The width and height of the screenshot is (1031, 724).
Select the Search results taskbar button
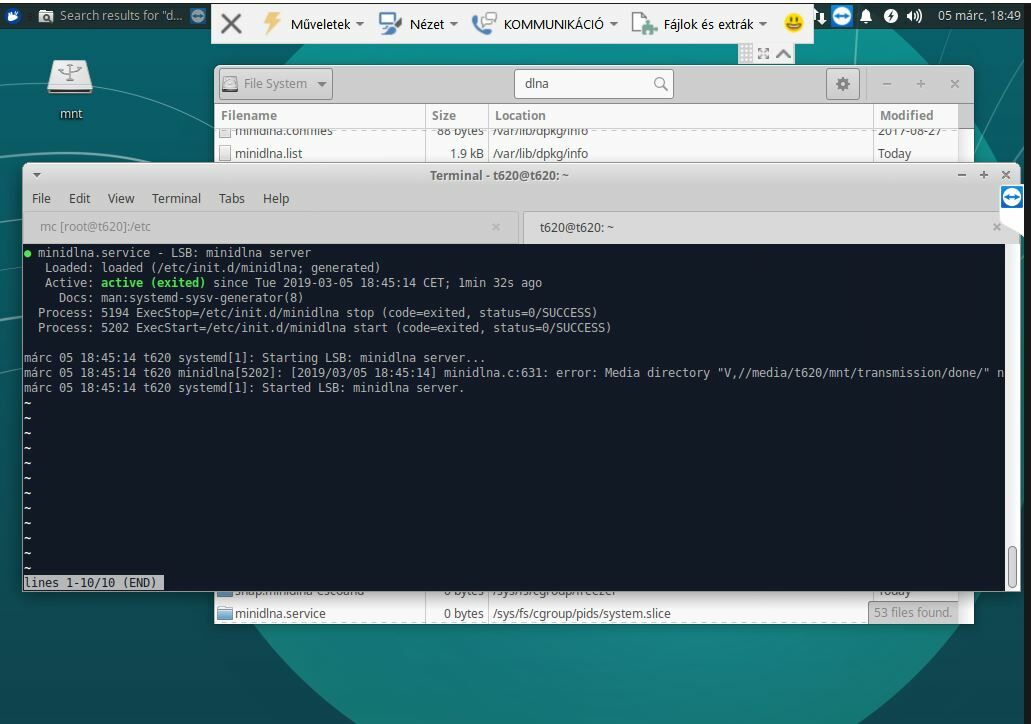pyautogui.click(x=111, y=15)
